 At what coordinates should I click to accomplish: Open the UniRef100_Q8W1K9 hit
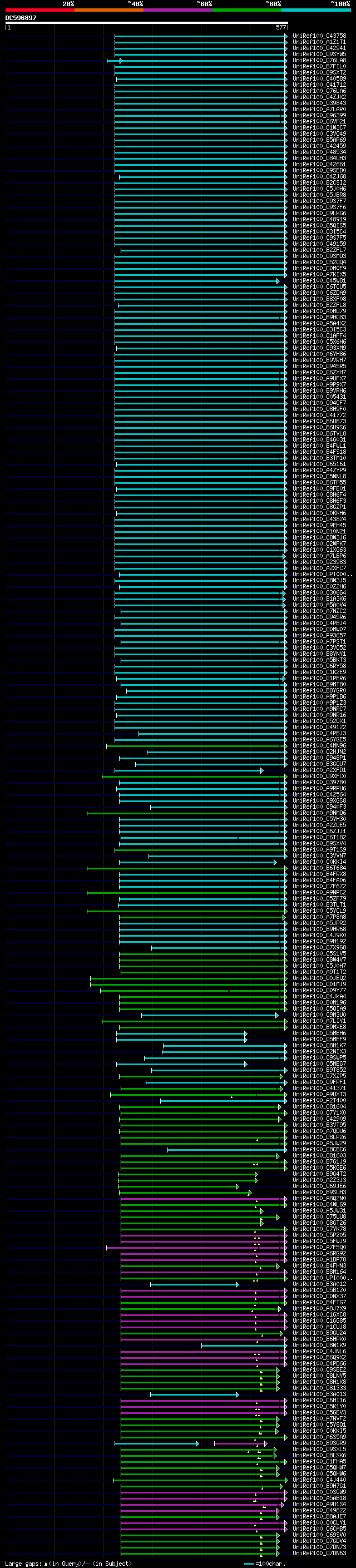(319, 1345)
